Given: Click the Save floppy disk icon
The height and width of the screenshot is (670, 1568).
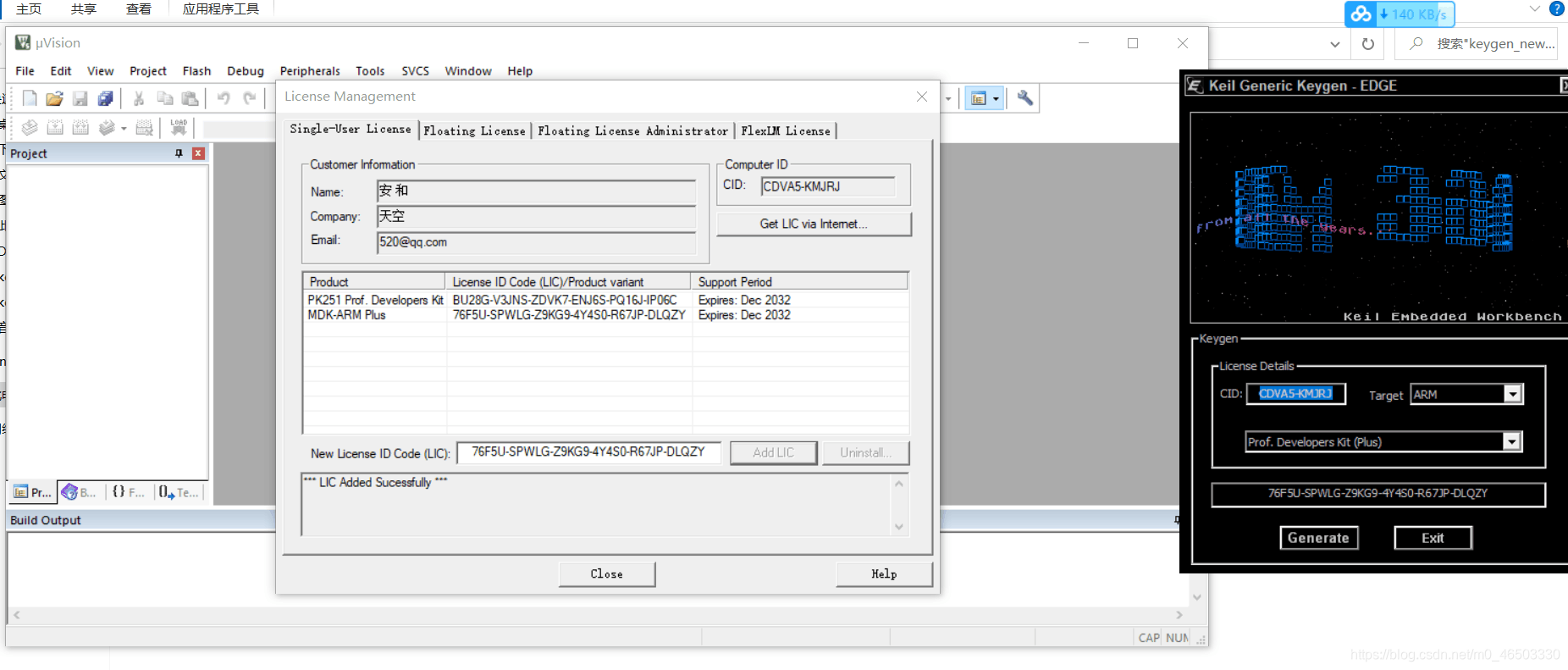Looking at the screenshot, I should [80, 99].
